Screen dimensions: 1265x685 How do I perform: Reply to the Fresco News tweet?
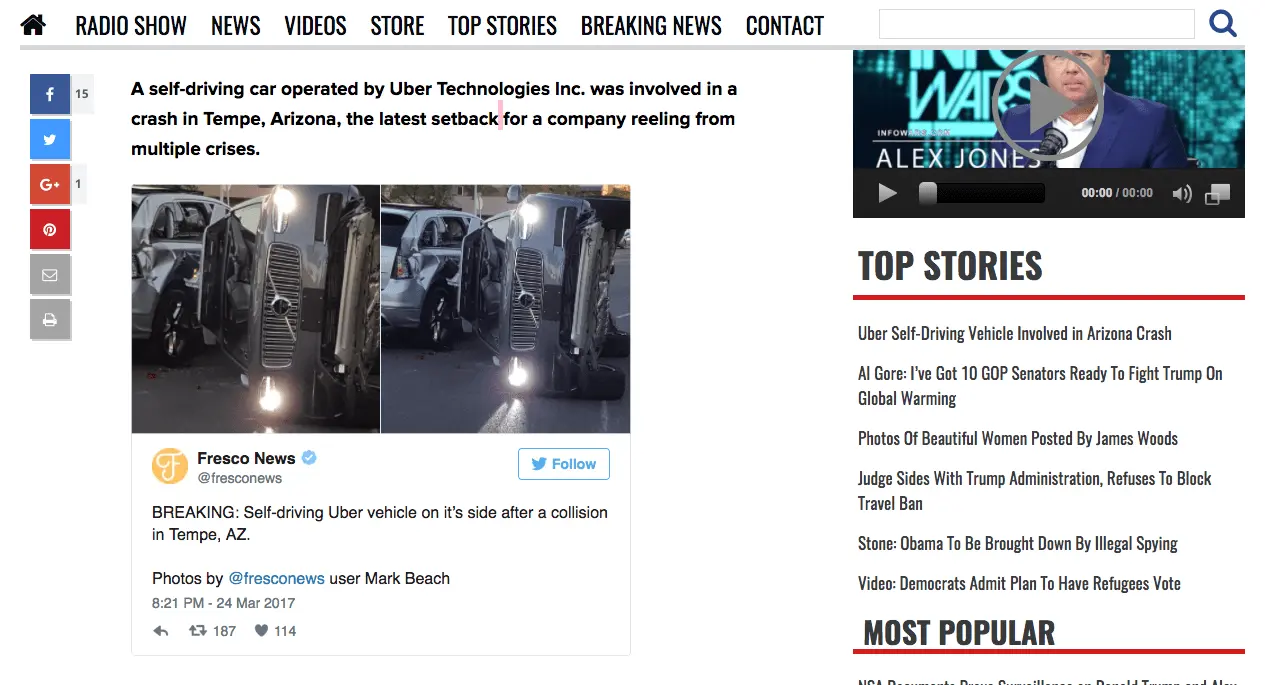click(161, 631)
